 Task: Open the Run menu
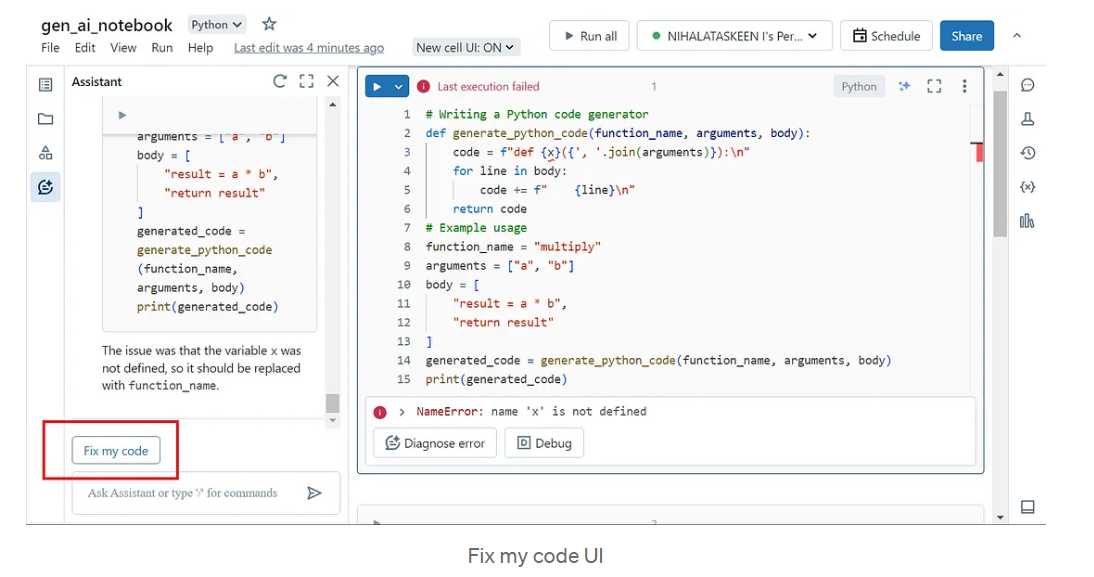point(162,47)
